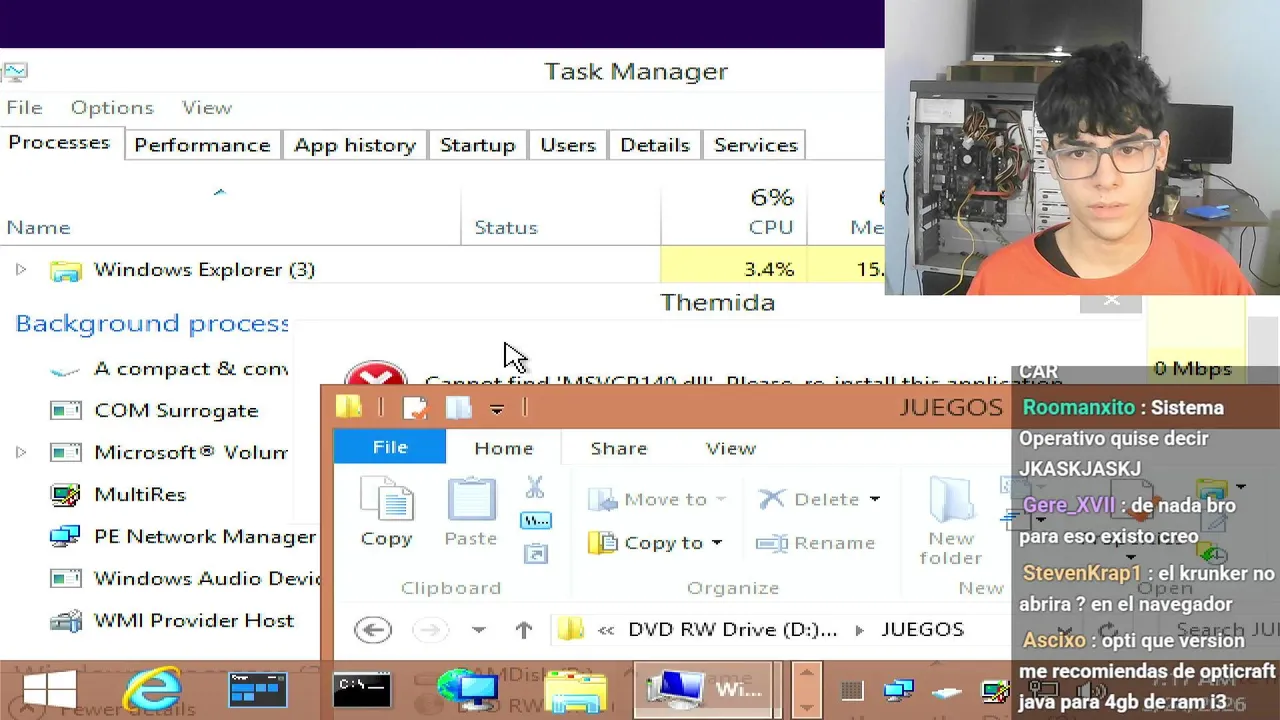Click the grid keyboard tray icon

pos(851,690)
